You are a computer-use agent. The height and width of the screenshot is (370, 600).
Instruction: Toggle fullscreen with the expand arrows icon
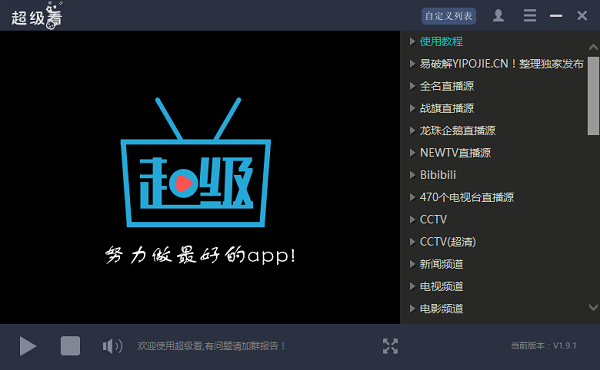(390, 346)
